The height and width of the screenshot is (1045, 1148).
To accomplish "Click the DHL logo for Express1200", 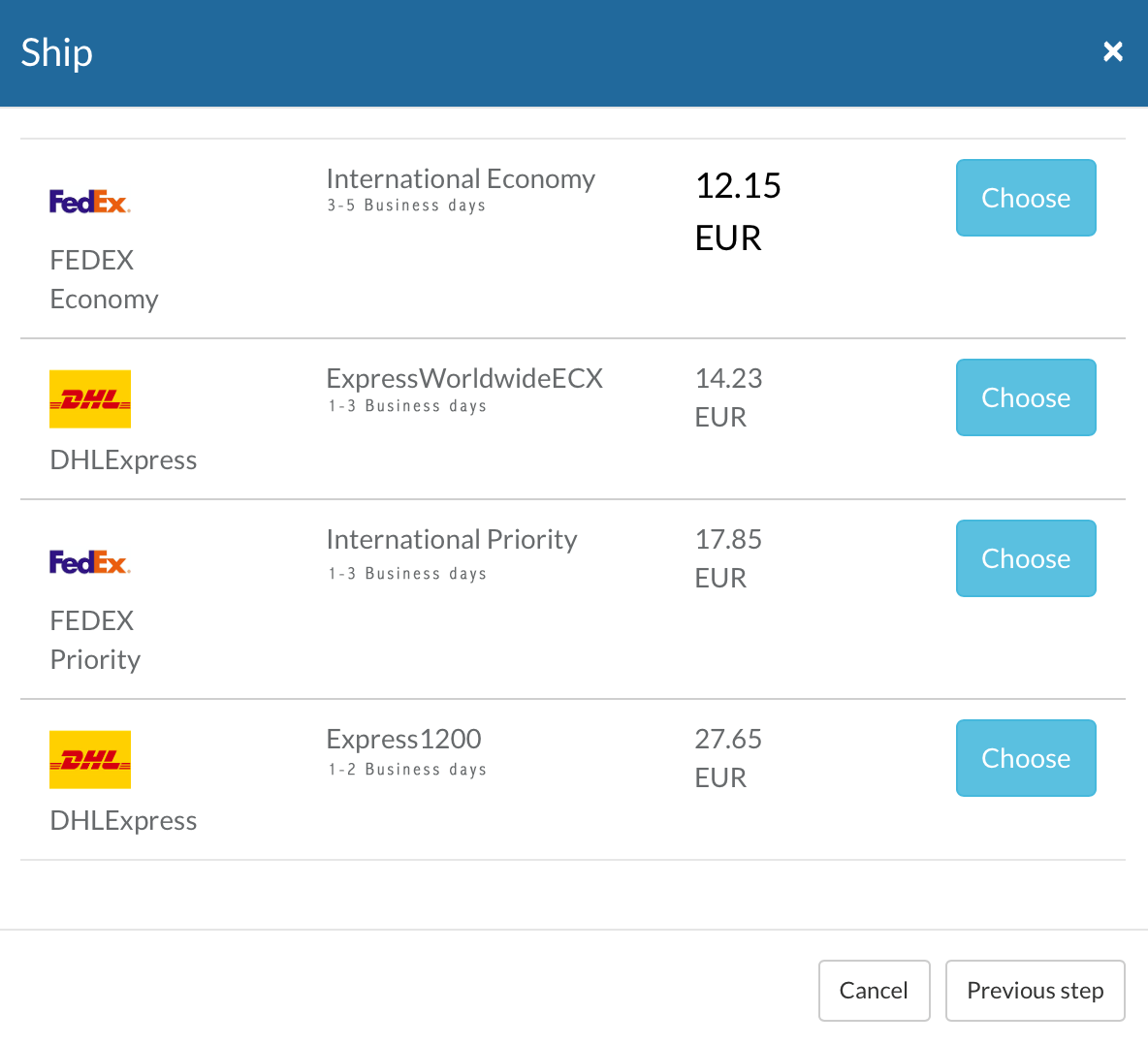I will (90, 759).
